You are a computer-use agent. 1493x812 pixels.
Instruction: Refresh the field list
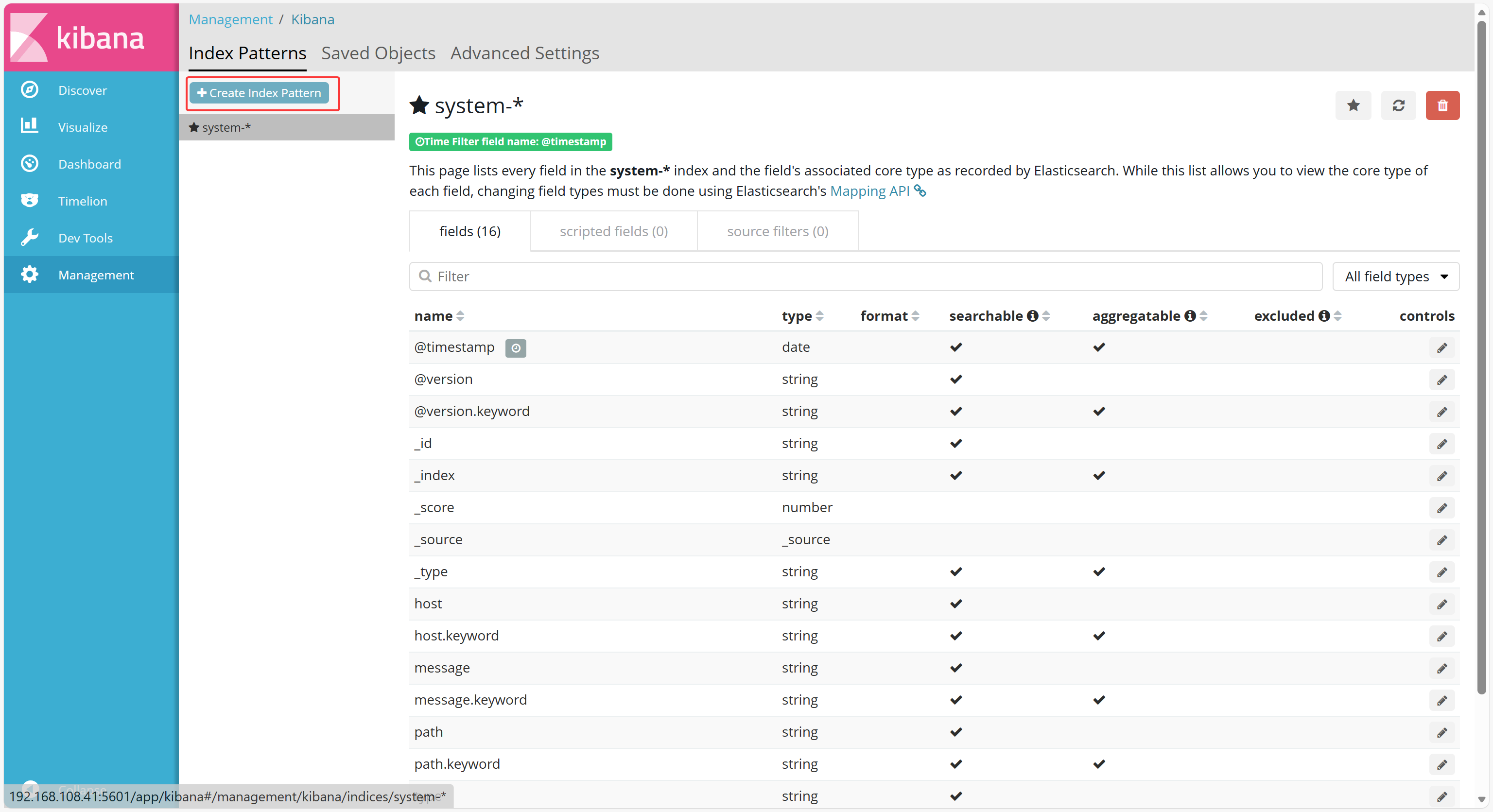[x=1398, y=105]
